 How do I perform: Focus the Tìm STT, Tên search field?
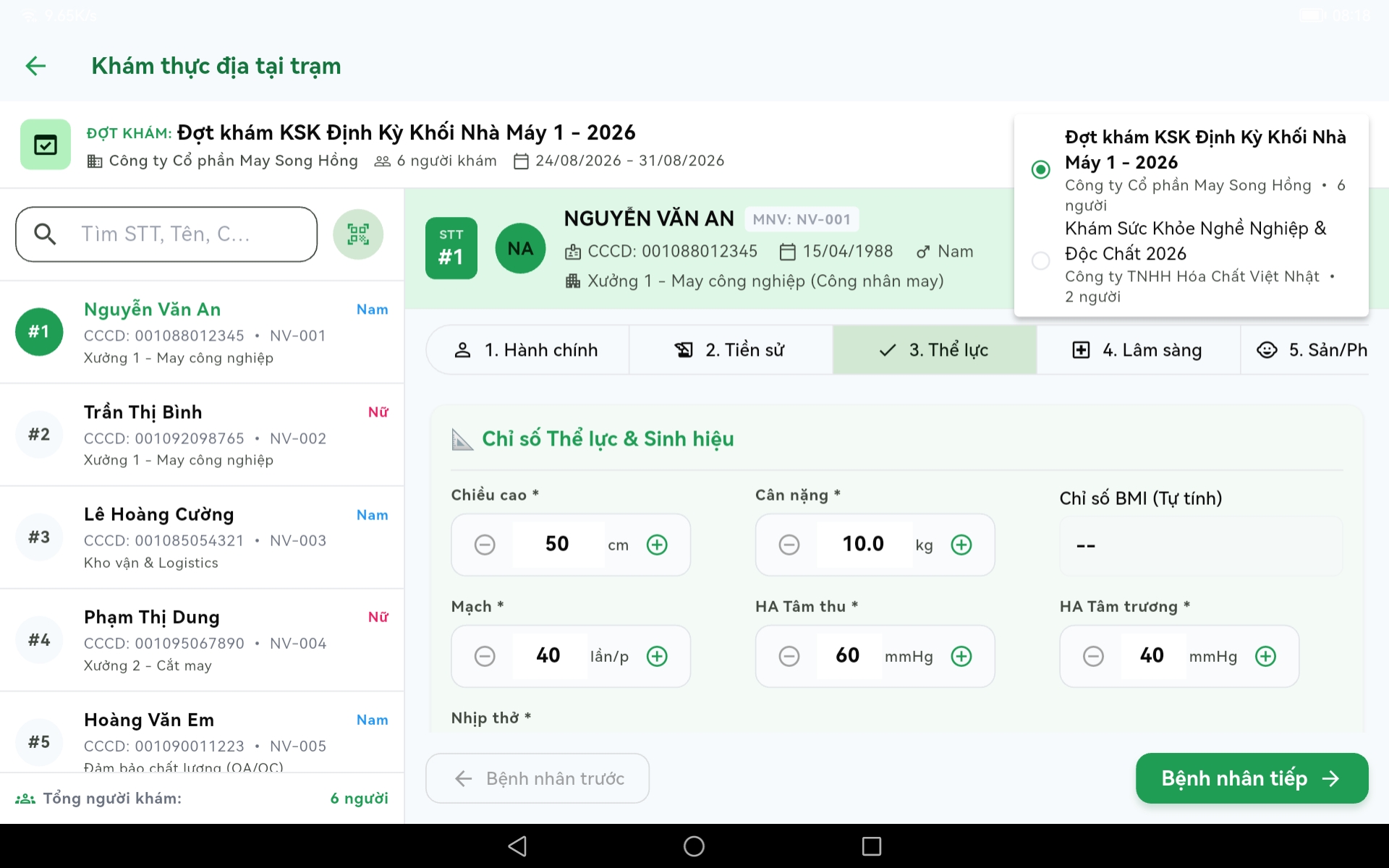166,234
